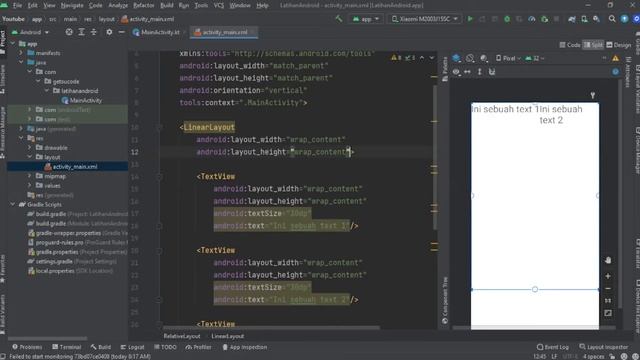
Task: Expand all nodes in Project panel
Action: coord(81,32)
